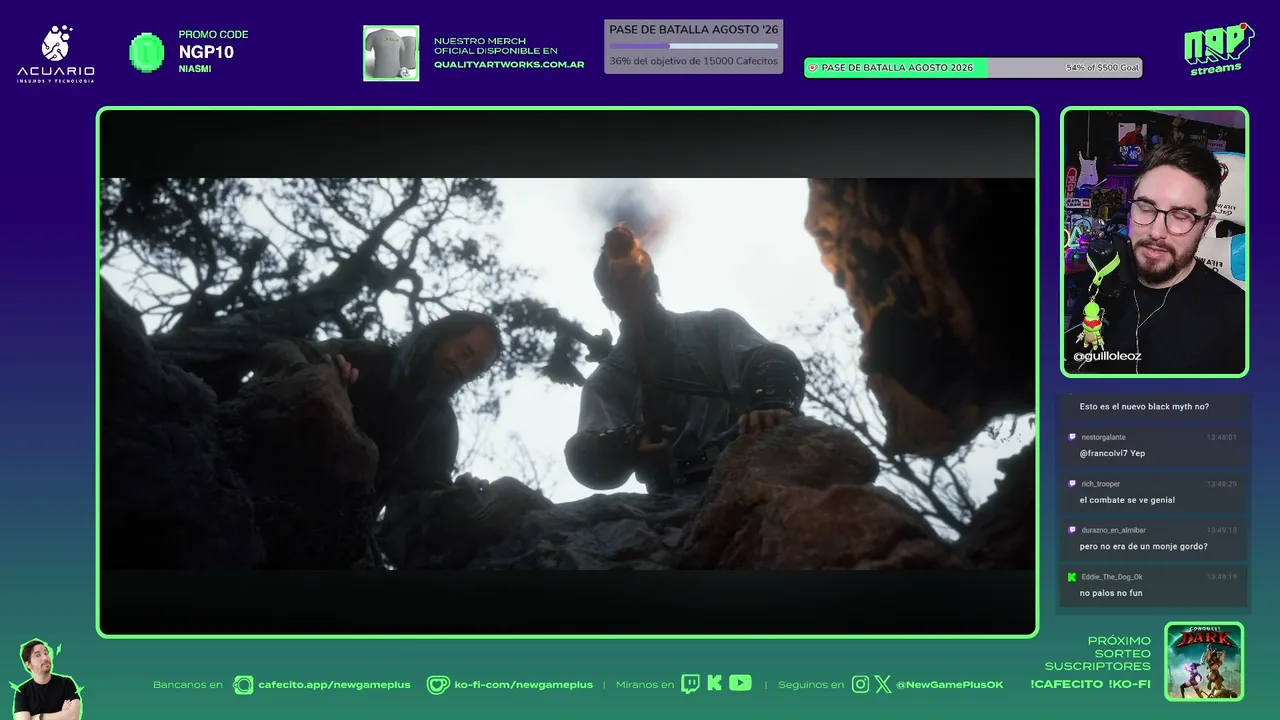Screen dimensions: 1280x720
Task: Click chat message 'no palos no fun'
Action: (1110, 593)
